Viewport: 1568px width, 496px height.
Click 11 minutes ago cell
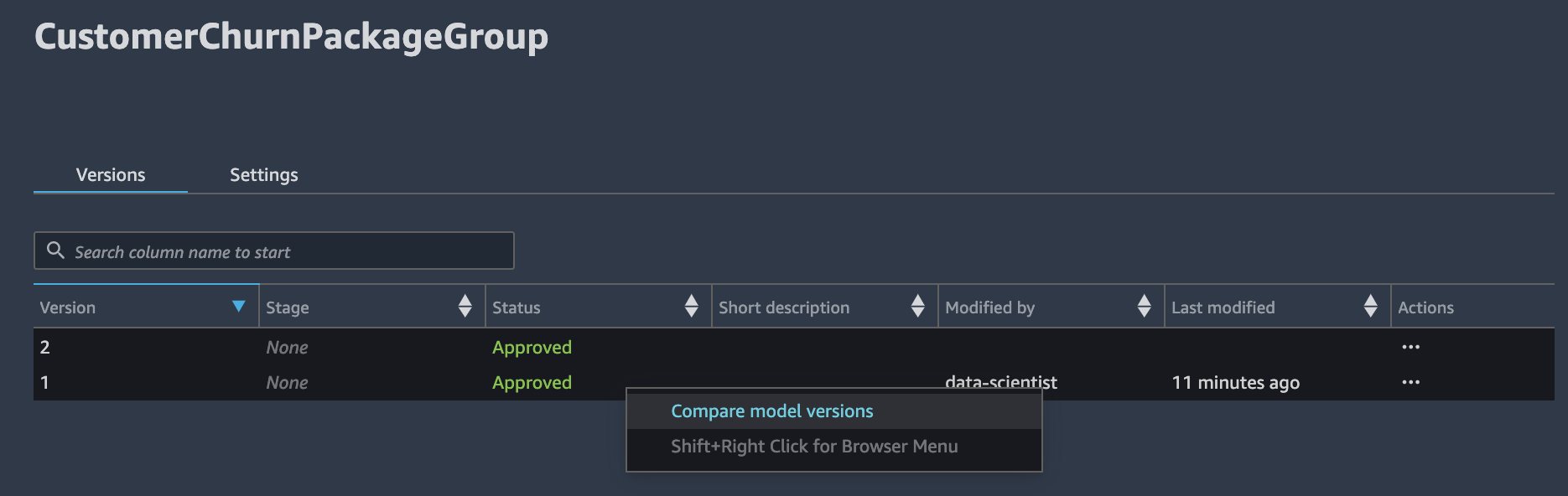1235,382
